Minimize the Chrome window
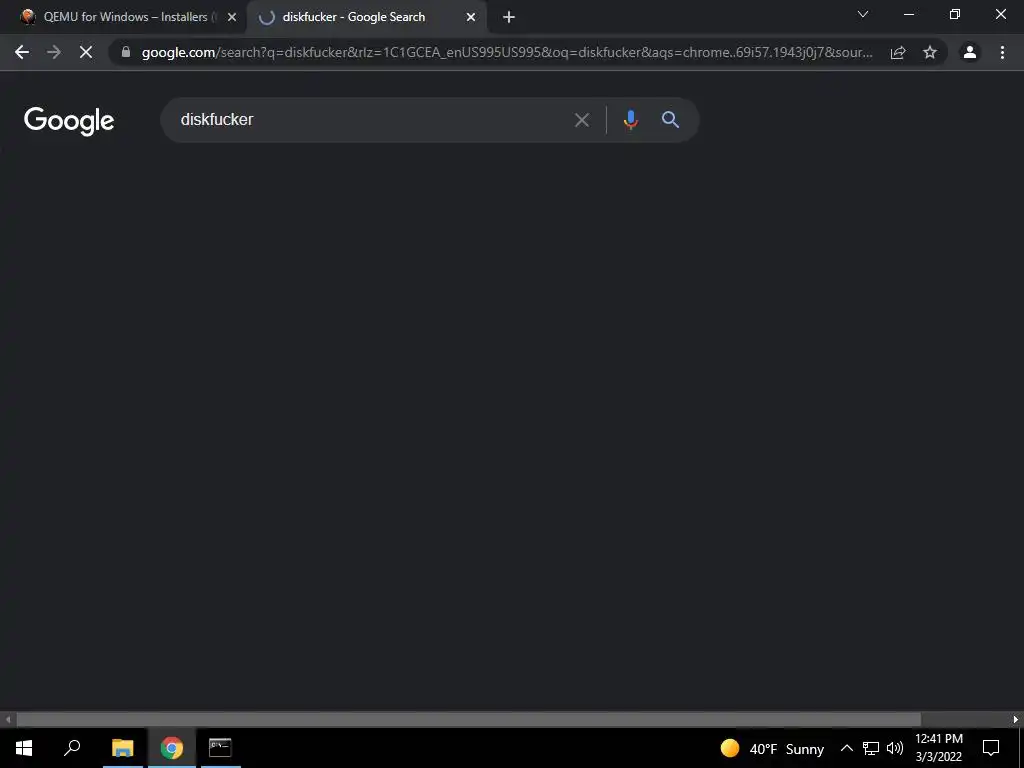The height and width of the screenshot is (768, 1024). click(x=908, y=14)
